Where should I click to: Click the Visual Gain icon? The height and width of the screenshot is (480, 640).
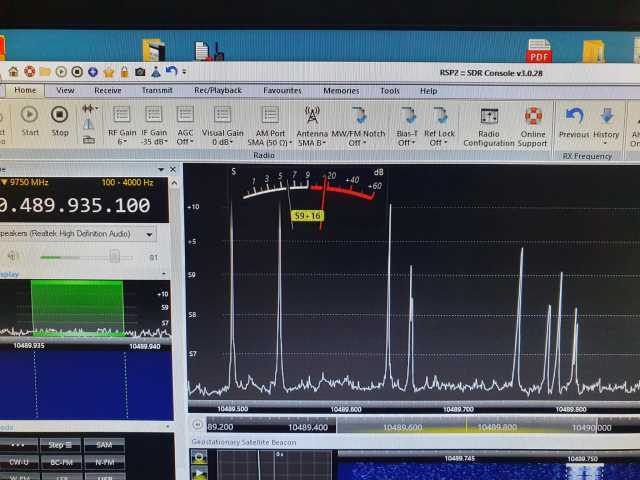click(222, 115)
